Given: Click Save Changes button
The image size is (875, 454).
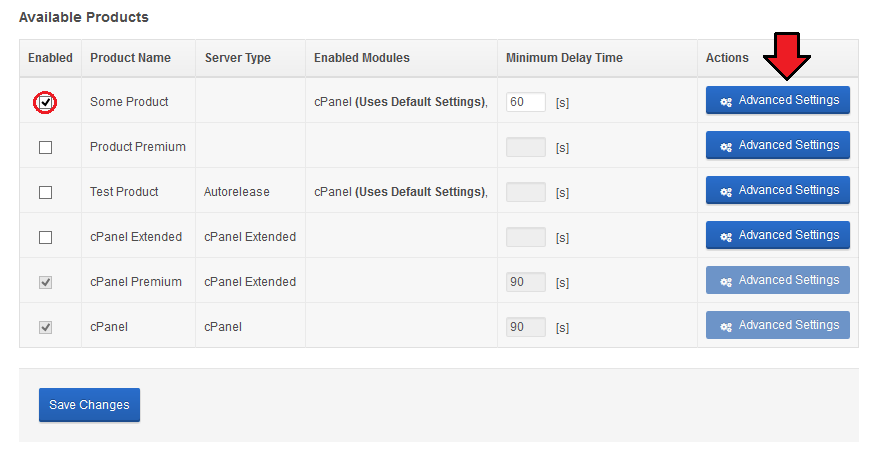Looking at the screenshot, I should coord(89,405).
